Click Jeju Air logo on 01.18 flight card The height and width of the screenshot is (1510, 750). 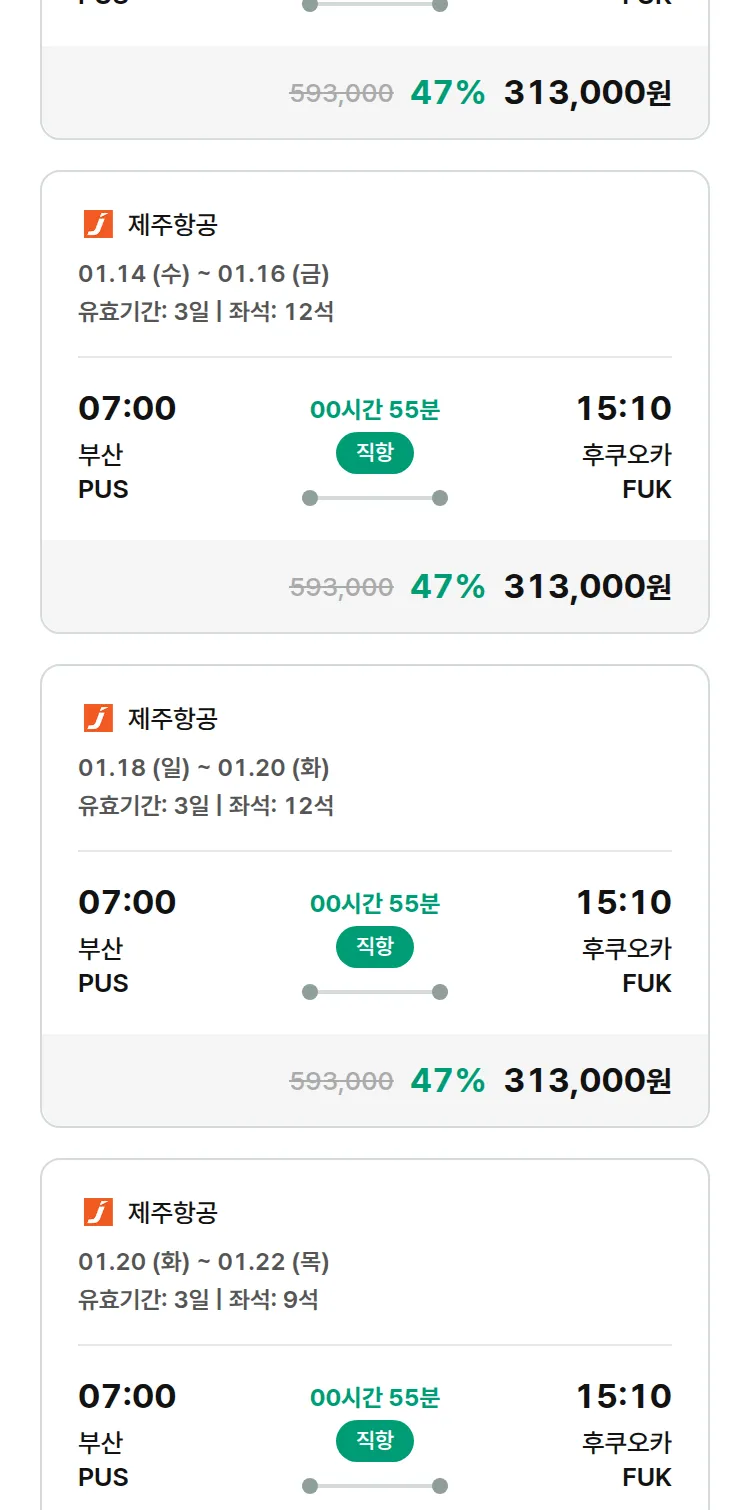pos(98,718)
